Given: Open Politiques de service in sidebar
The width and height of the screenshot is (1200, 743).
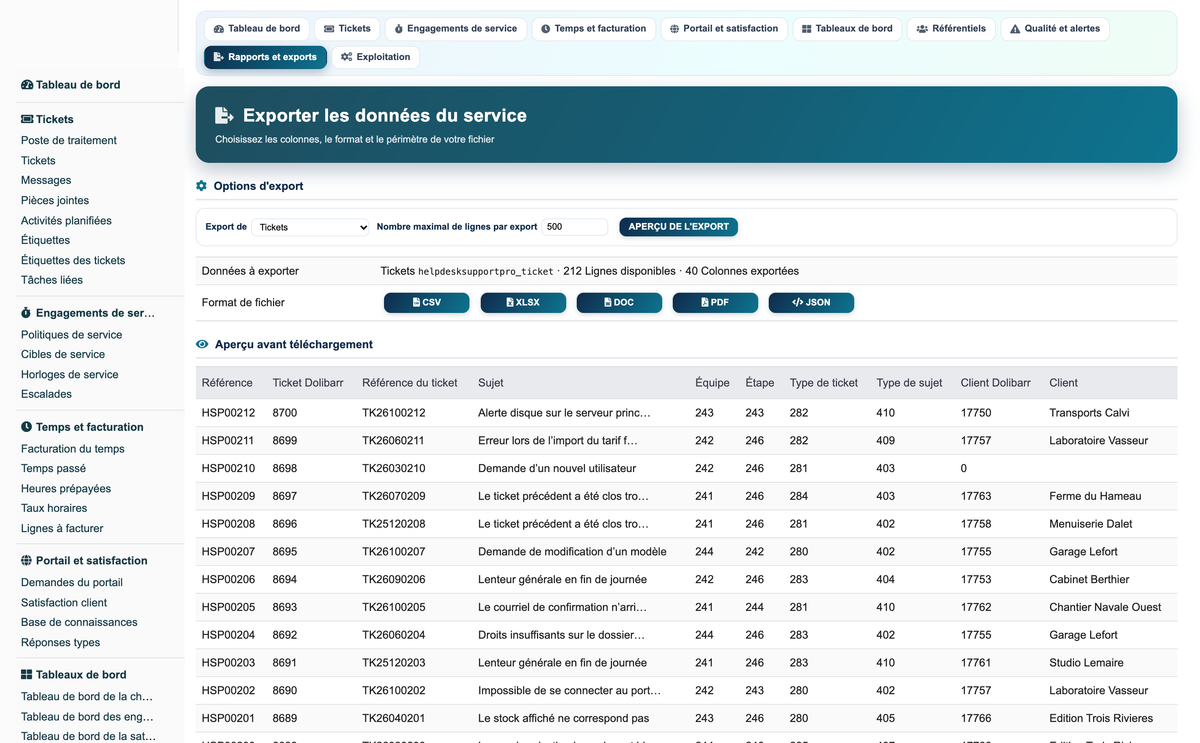Looking at the screenshot, I should [72, 335].
